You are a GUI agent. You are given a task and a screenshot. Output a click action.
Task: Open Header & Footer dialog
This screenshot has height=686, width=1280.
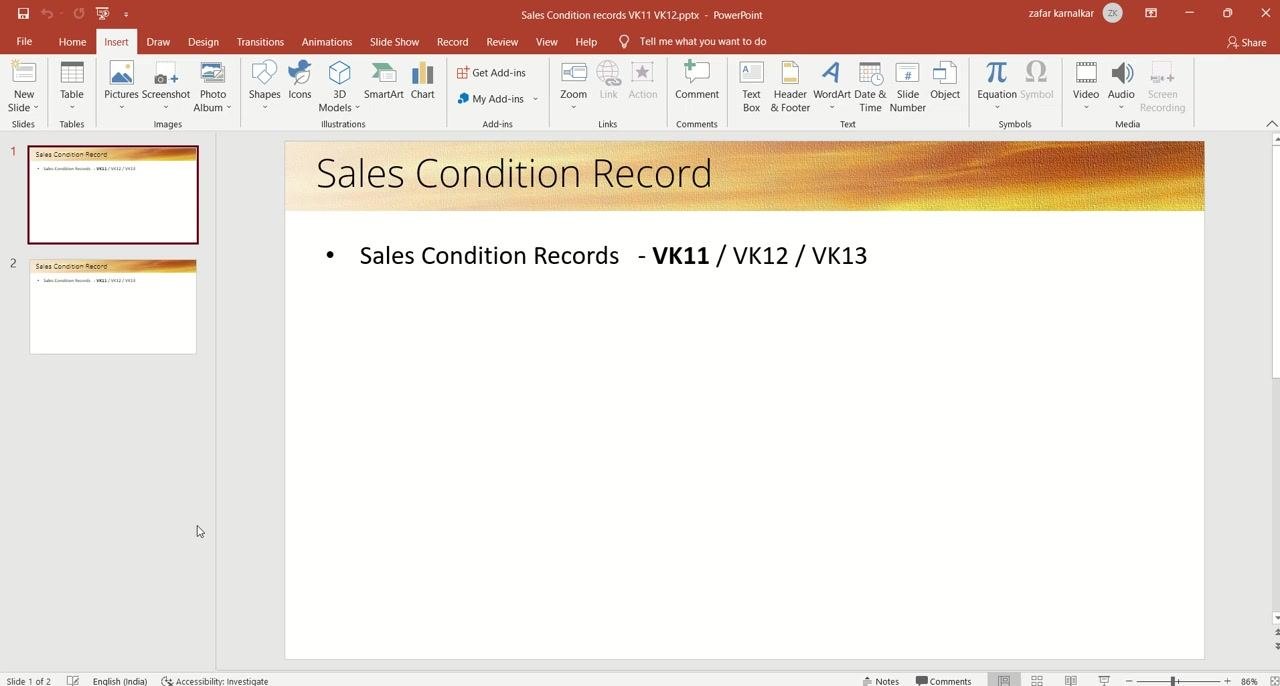[x=790, y=86]
